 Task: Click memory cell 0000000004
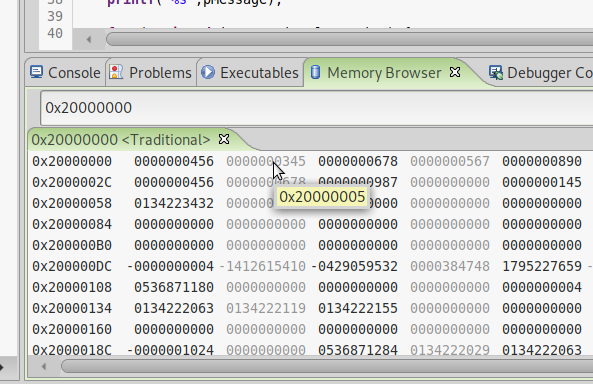(x=542, y=288)
